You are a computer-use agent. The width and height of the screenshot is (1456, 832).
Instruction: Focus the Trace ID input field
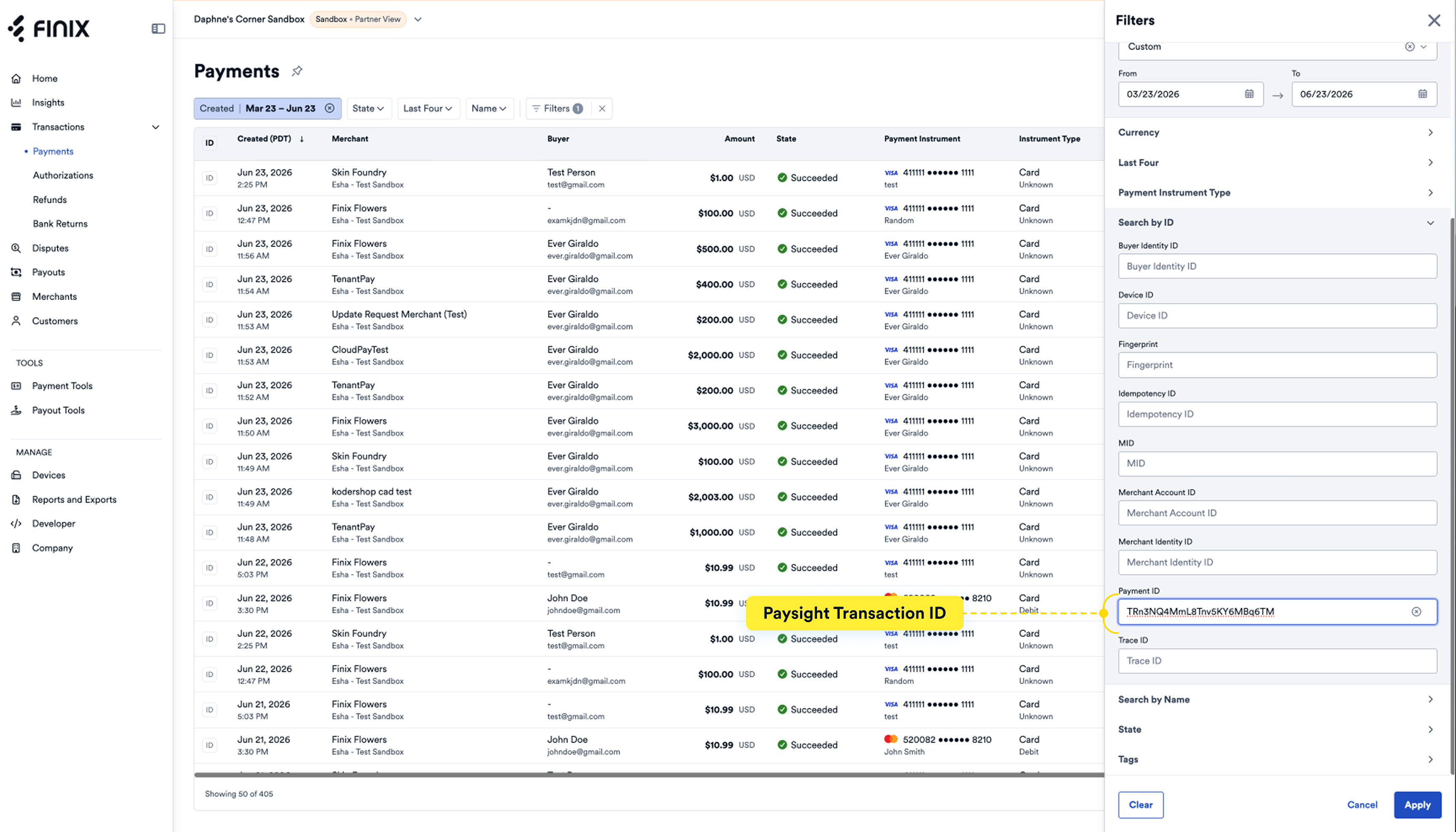pyautogui.click(x=1277, y=660)
